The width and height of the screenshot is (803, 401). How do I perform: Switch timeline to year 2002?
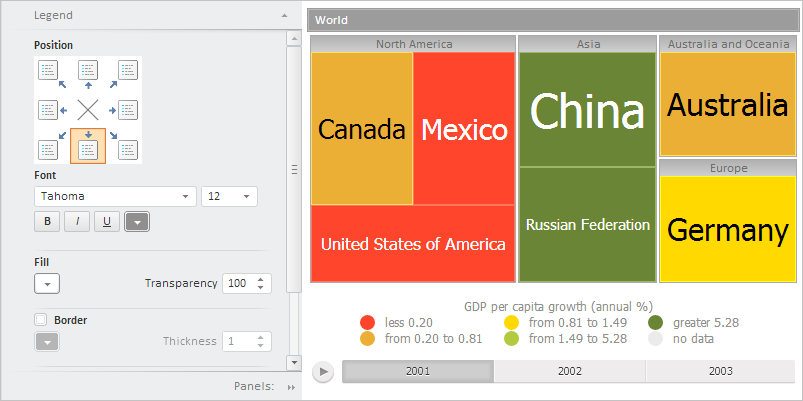[x=569, y=371]
